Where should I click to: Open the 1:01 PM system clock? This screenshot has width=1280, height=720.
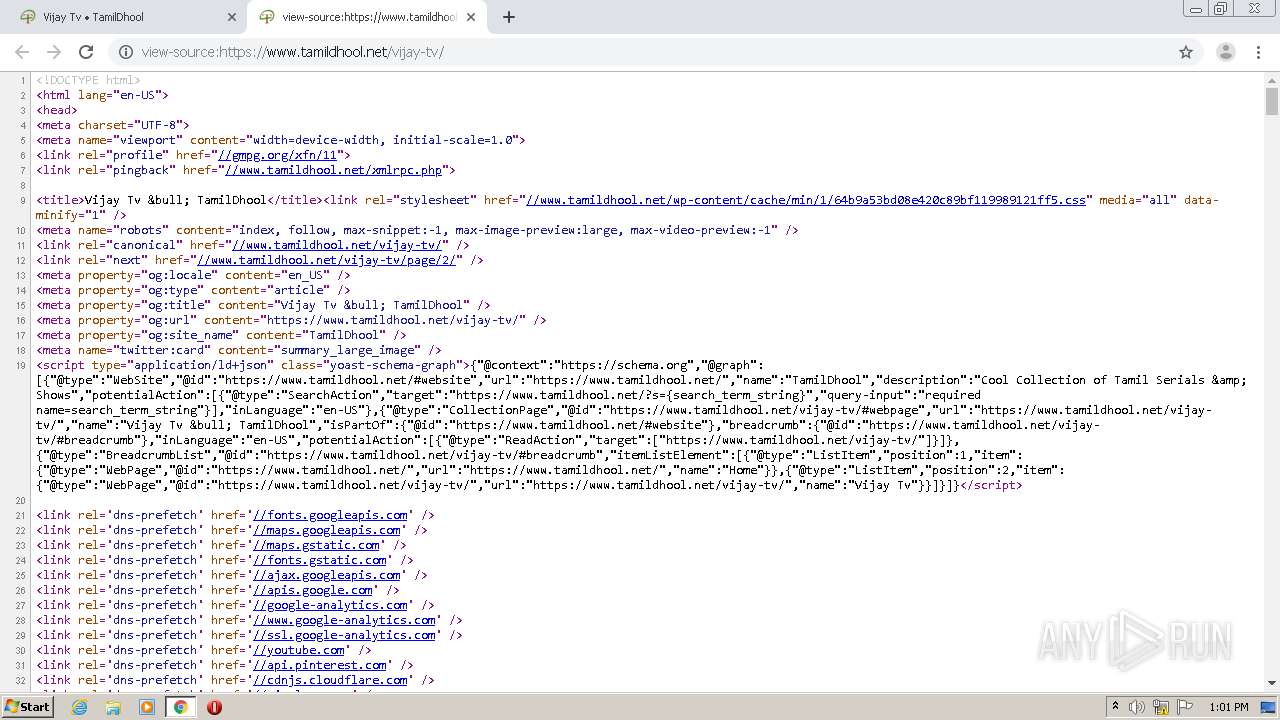point(1229,707)
